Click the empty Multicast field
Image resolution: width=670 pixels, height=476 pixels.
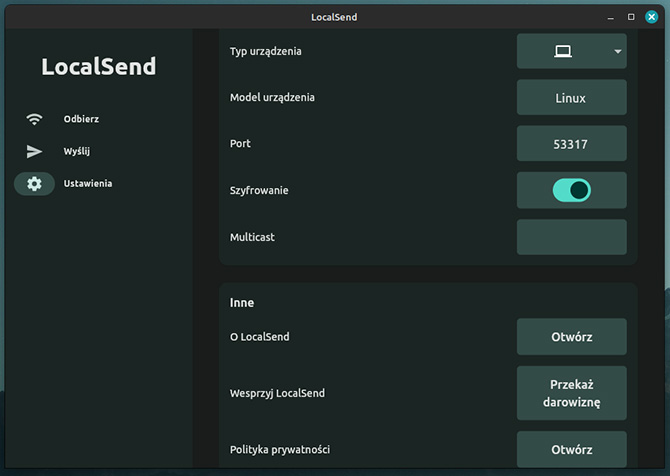tap(572, 237)
